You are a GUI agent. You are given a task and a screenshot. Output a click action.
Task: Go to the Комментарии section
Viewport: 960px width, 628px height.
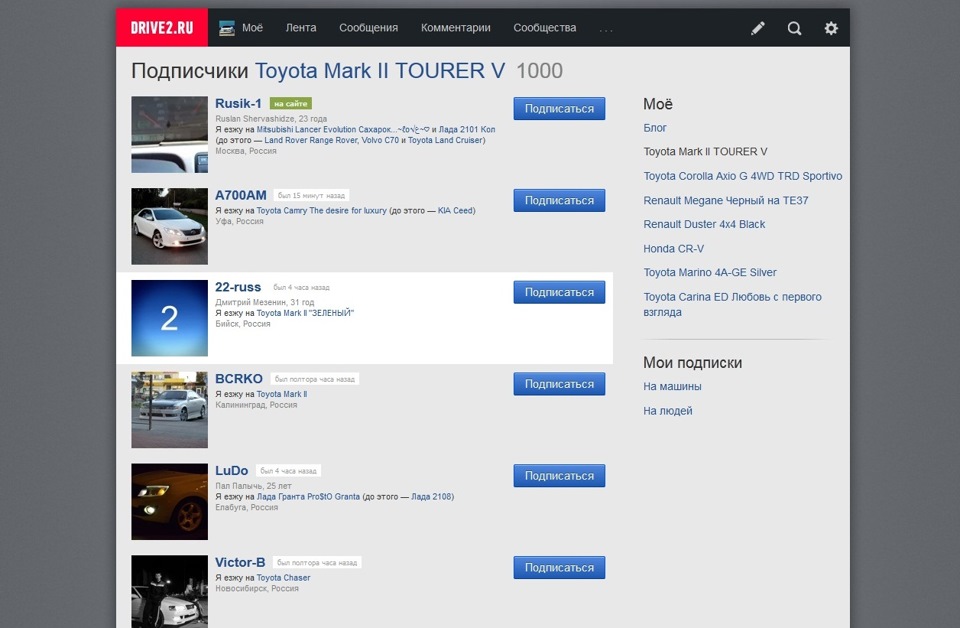(455, 28)
